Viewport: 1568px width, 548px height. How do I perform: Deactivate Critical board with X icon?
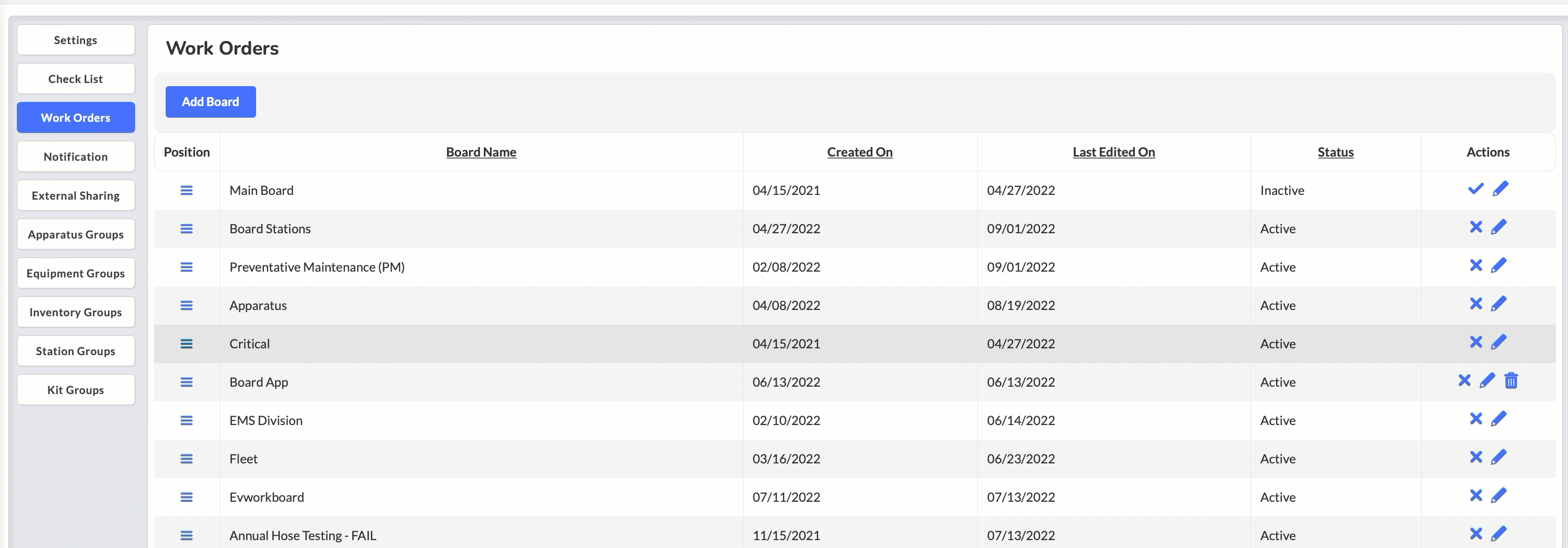[x=1475, y=342]
